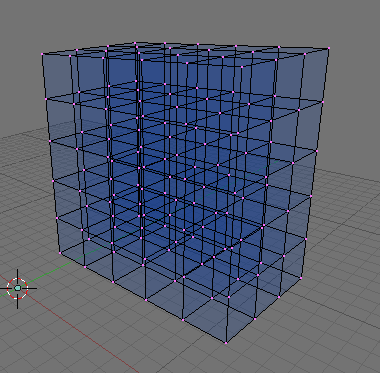The height and width of the screenshot is (373, 380).
Task: Select the near top corner vertex of the cube
Action: click(242, 67)
